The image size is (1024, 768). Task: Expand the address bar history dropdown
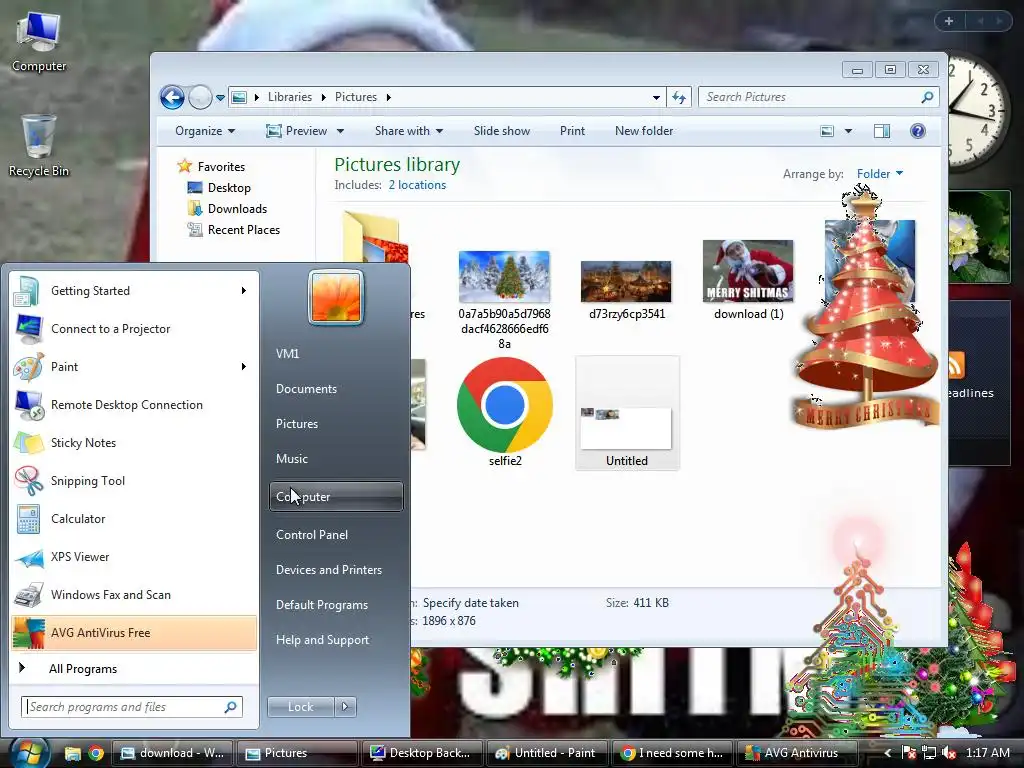coord(656,97)
